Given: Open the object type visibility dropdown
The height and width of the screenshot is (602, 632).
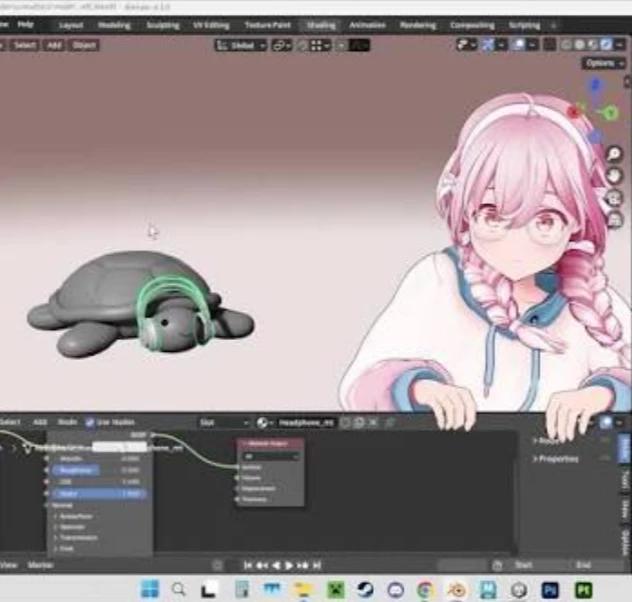Looking at the screenshot, I should click(x=467, y=44).
